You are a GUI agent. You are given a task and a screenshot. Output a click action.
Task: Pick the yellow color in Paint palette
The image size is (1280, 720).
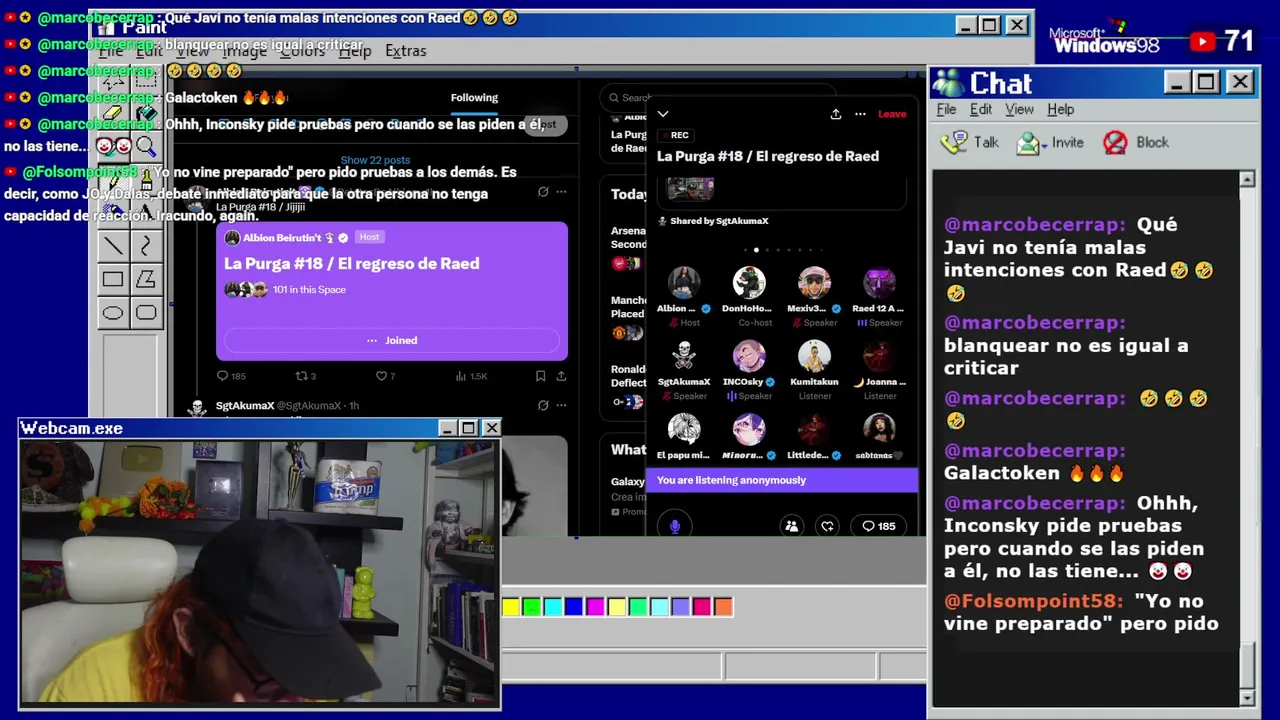(x=510, y=607)
